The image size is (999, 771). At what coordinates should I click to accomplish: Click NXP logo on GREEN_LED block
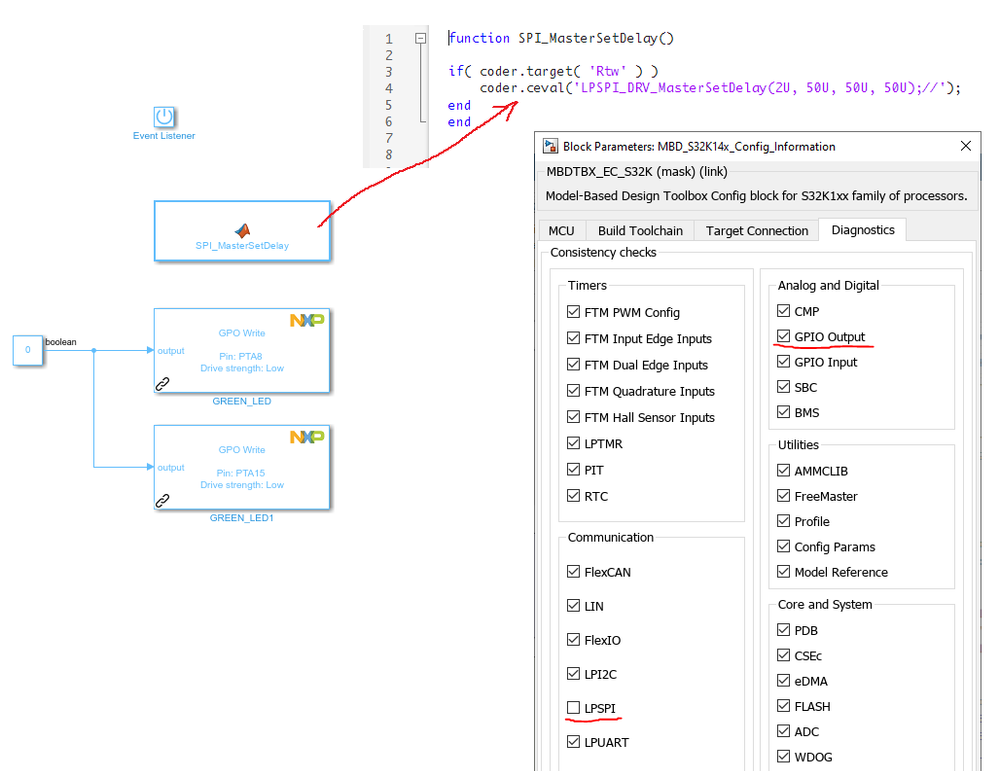(x=307, y=320)
